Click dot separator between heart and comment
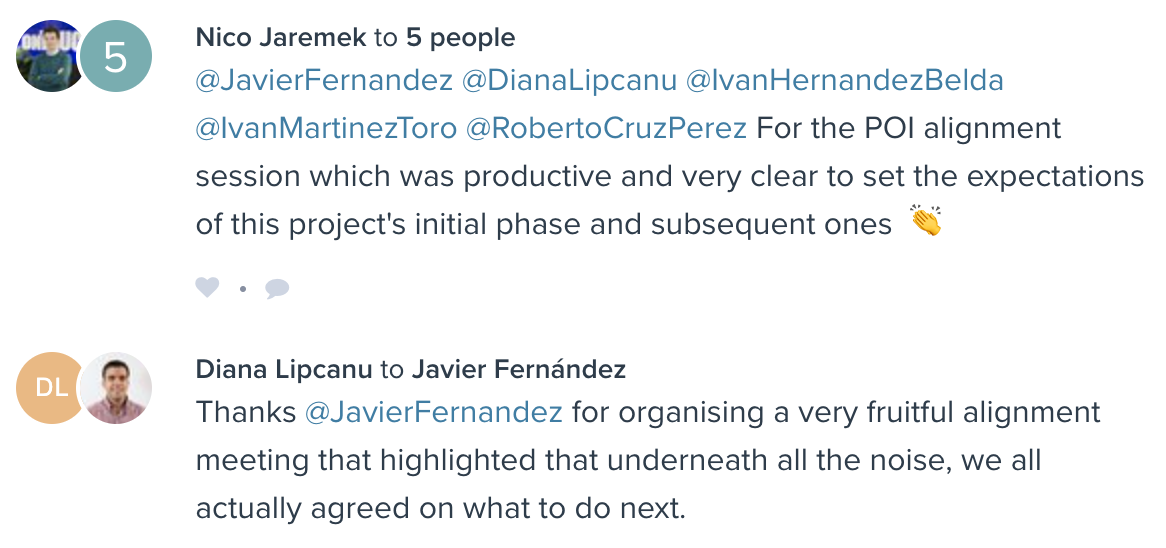The width and height of the screenshot is (1166, 548). (x=242, y=288)
